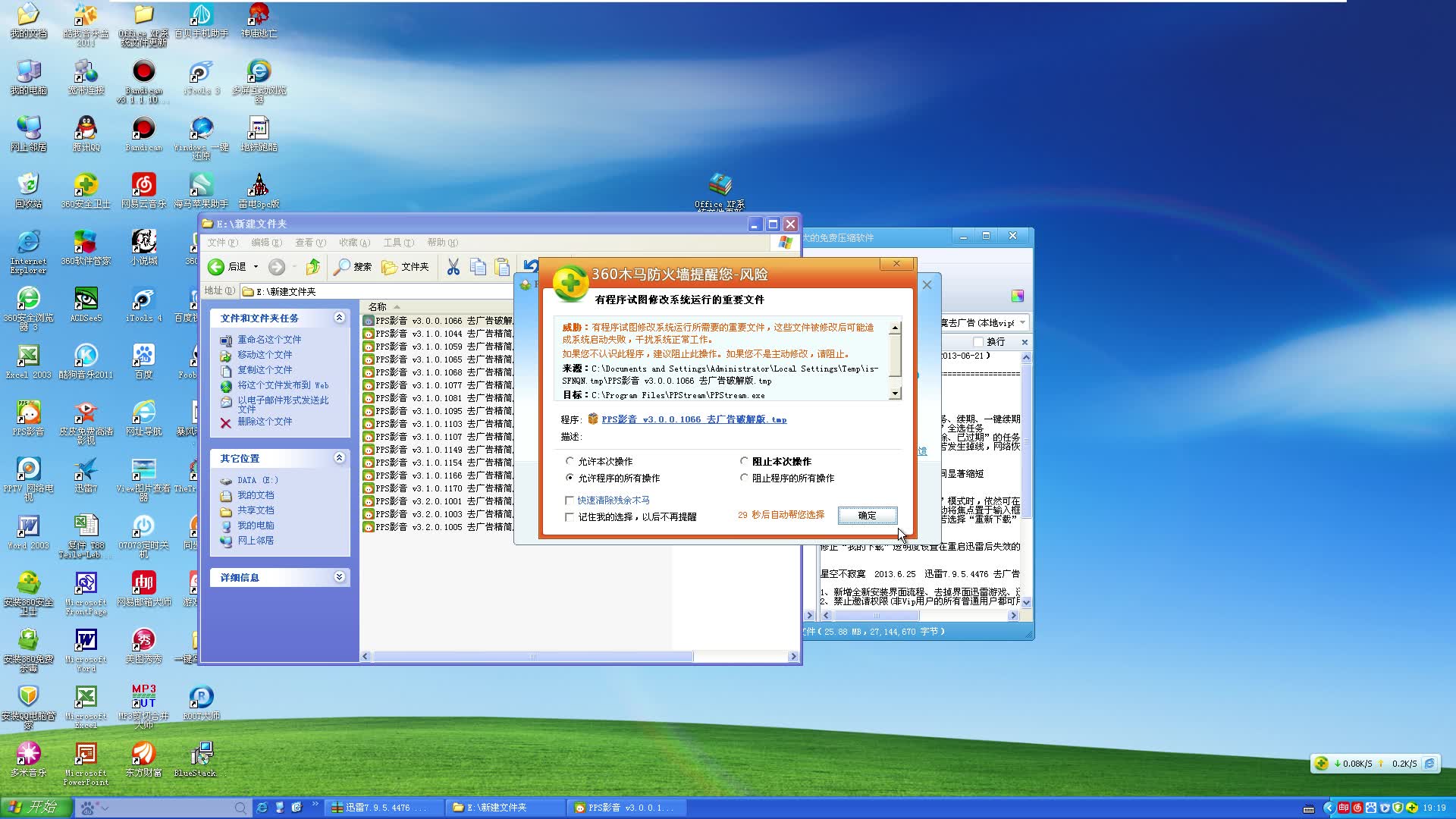Click 360安全卫士 icon on desktop
Screen dimensions: 1456x819
84,186
